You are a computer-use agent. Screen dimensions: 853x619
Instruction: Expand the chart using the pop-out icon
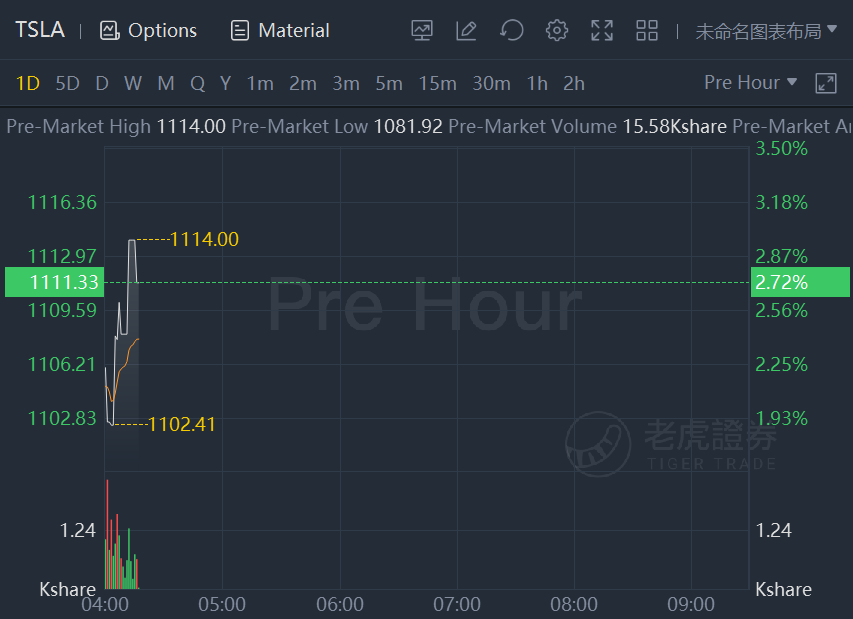tap(825, 84)
